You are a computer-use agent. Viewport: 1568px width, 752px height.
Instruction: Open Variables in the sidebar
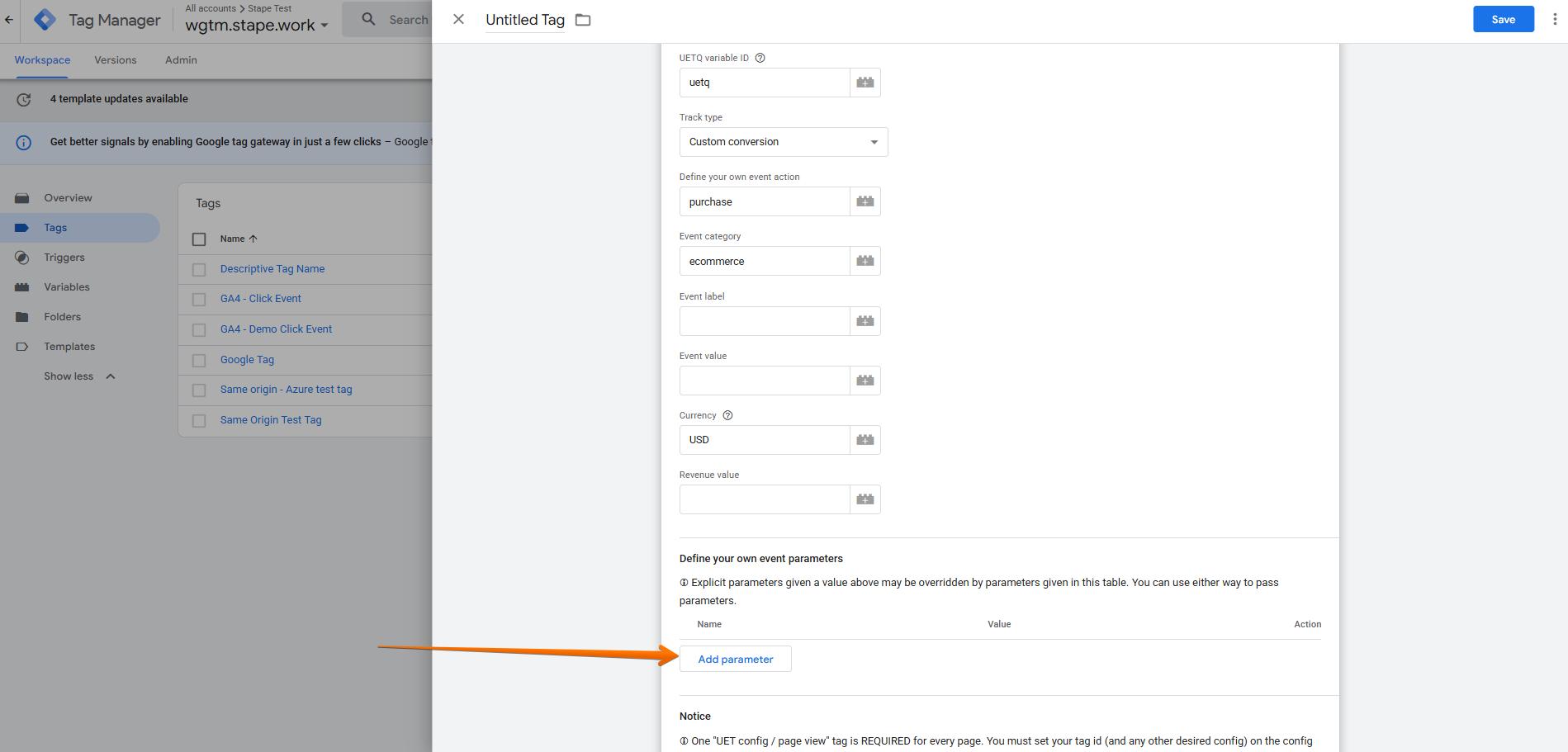click(67, 287)
